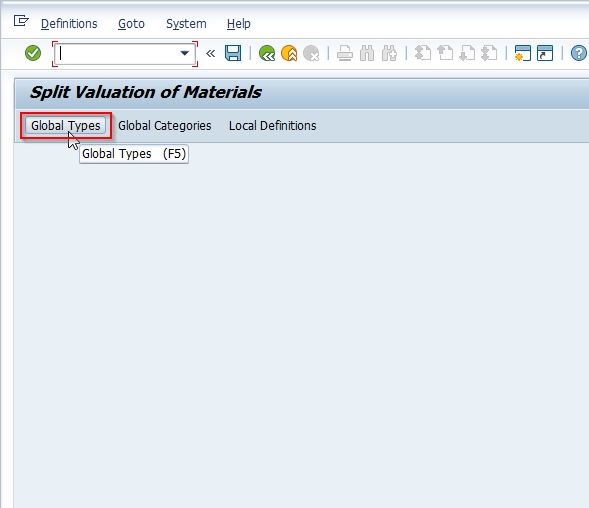Click the Local Definitions button
The width and height of the screenshot is (589, 508).
272,125
